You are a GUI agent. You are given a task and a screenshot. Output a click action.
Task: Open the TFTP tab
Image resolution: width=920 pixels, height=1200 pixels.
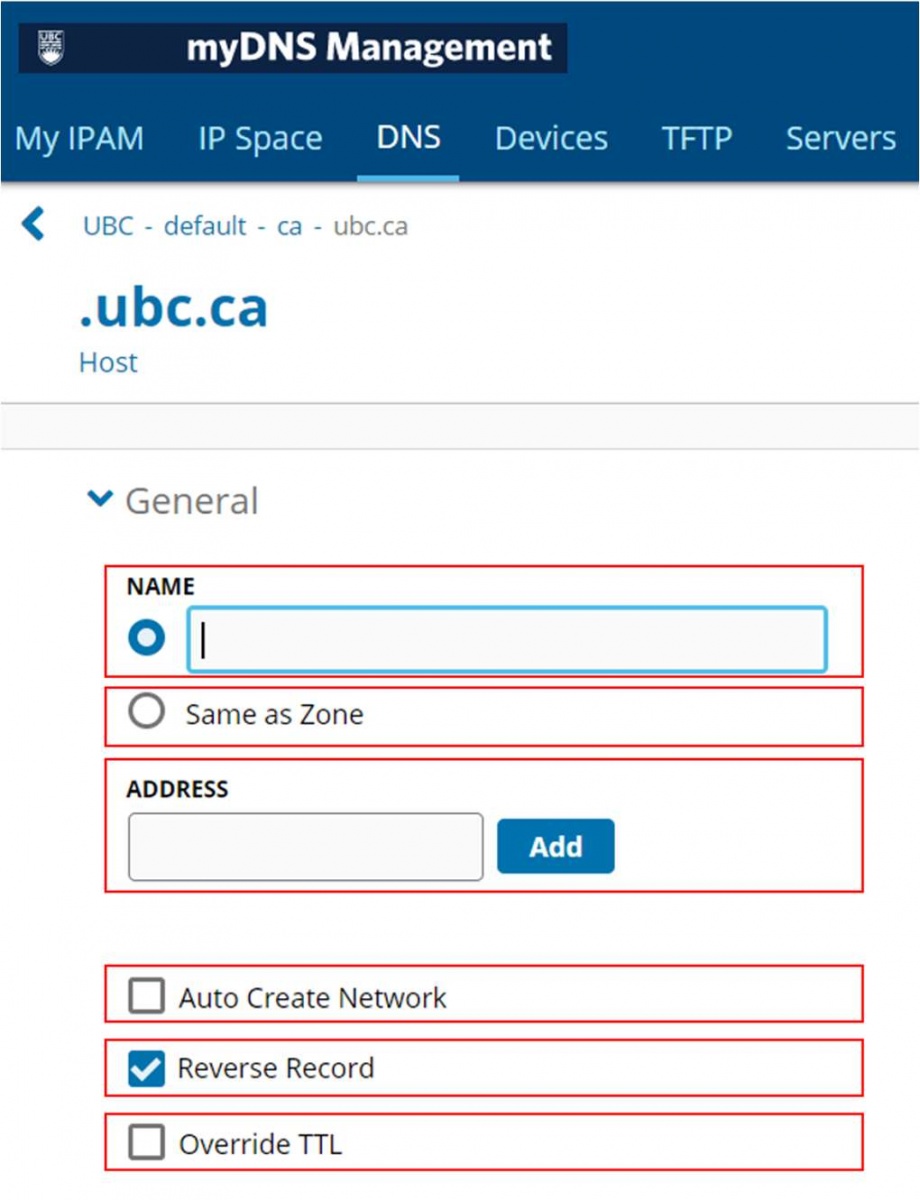(696, 138)
